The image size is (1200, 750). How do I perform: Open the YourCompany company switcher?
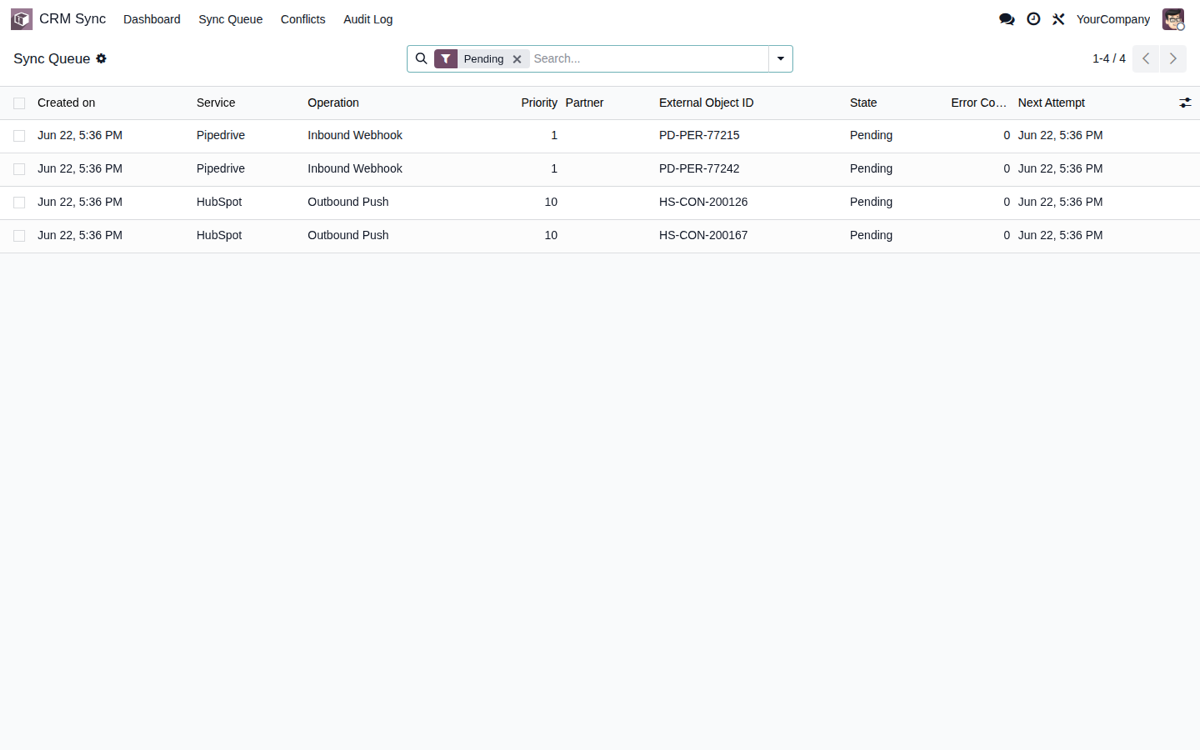1113,19
